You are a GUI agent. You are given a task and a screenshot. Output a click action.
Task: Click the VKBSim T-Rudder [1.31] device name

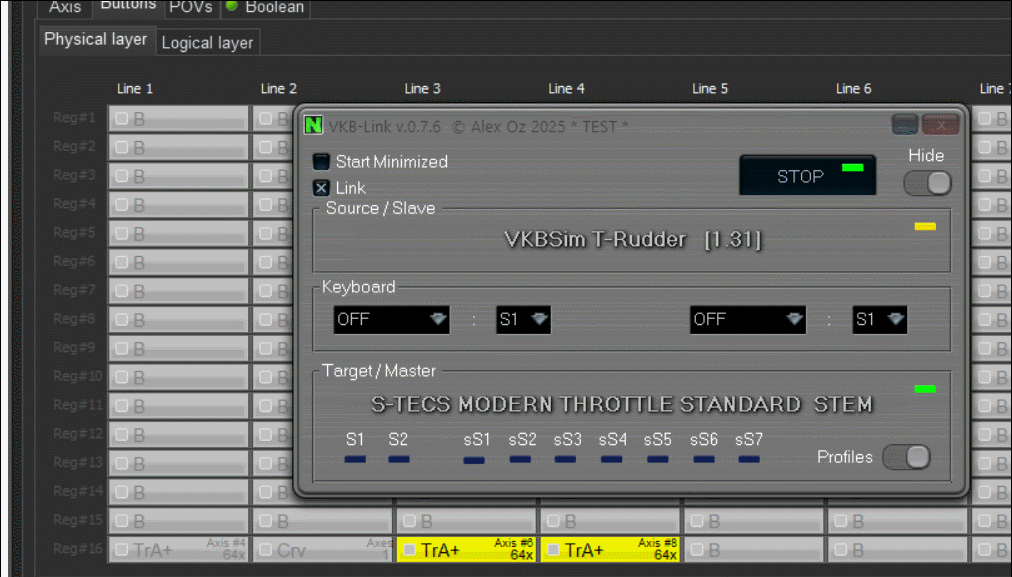[632, 239]
